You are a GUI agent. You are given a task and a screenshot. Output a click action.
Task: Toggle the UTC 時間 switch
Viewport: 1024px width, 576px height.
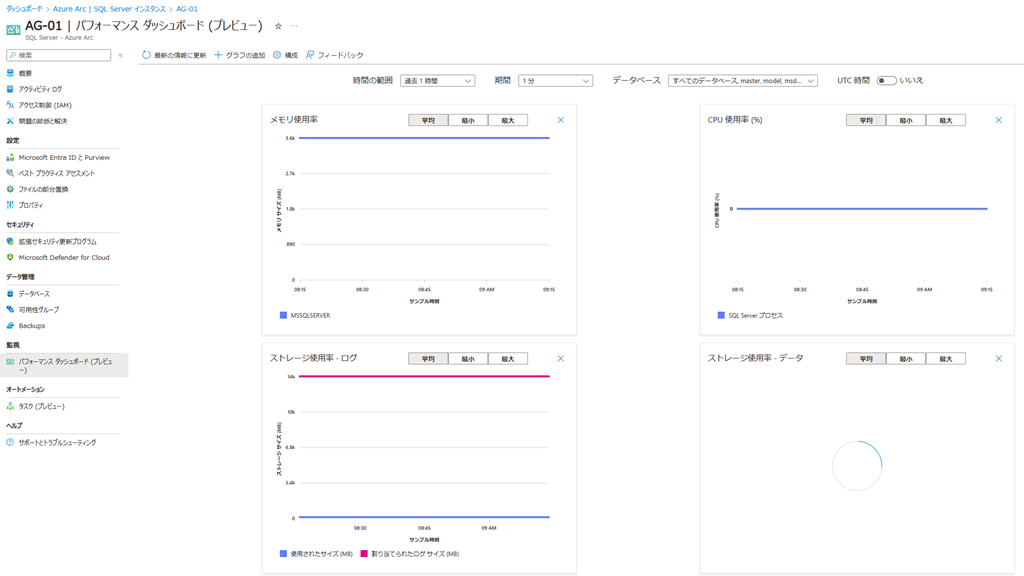coord(886,80)
